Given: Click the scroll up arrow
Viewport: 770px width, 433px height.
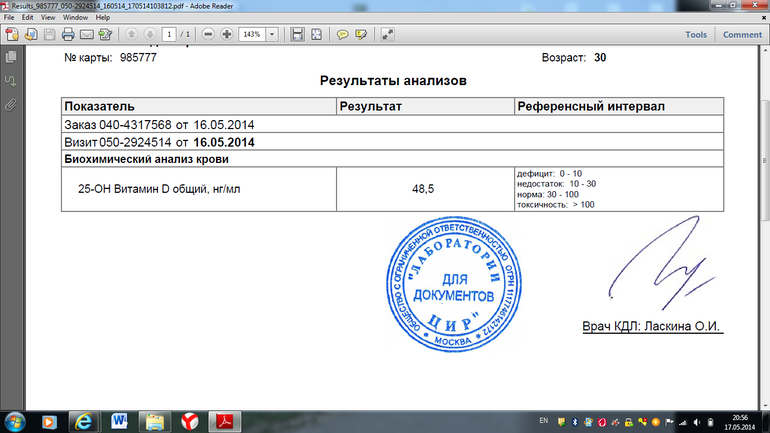Looking at the screenshot, I should click(x=765, y=50).
